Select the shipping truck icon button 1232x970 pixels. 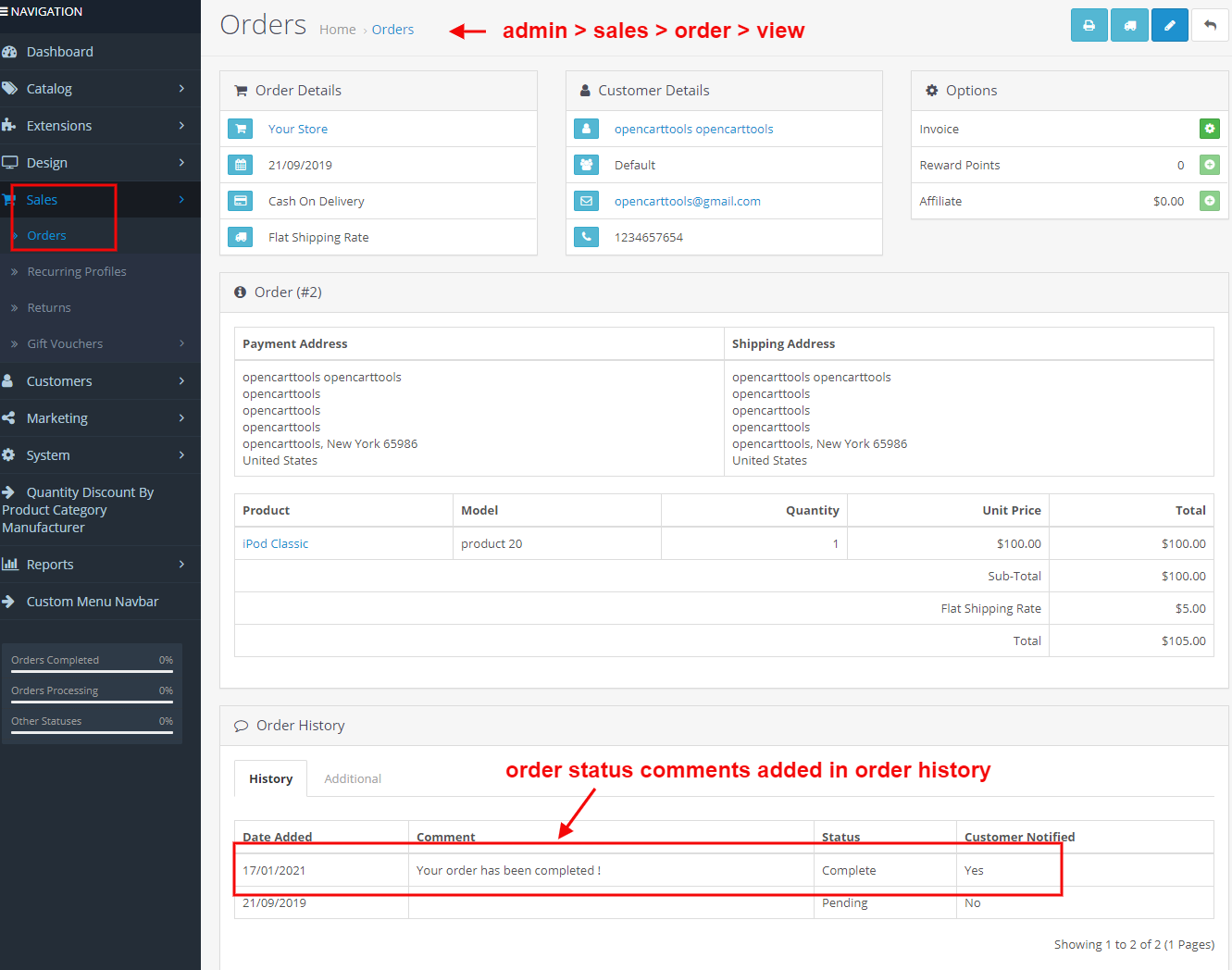1129,25
